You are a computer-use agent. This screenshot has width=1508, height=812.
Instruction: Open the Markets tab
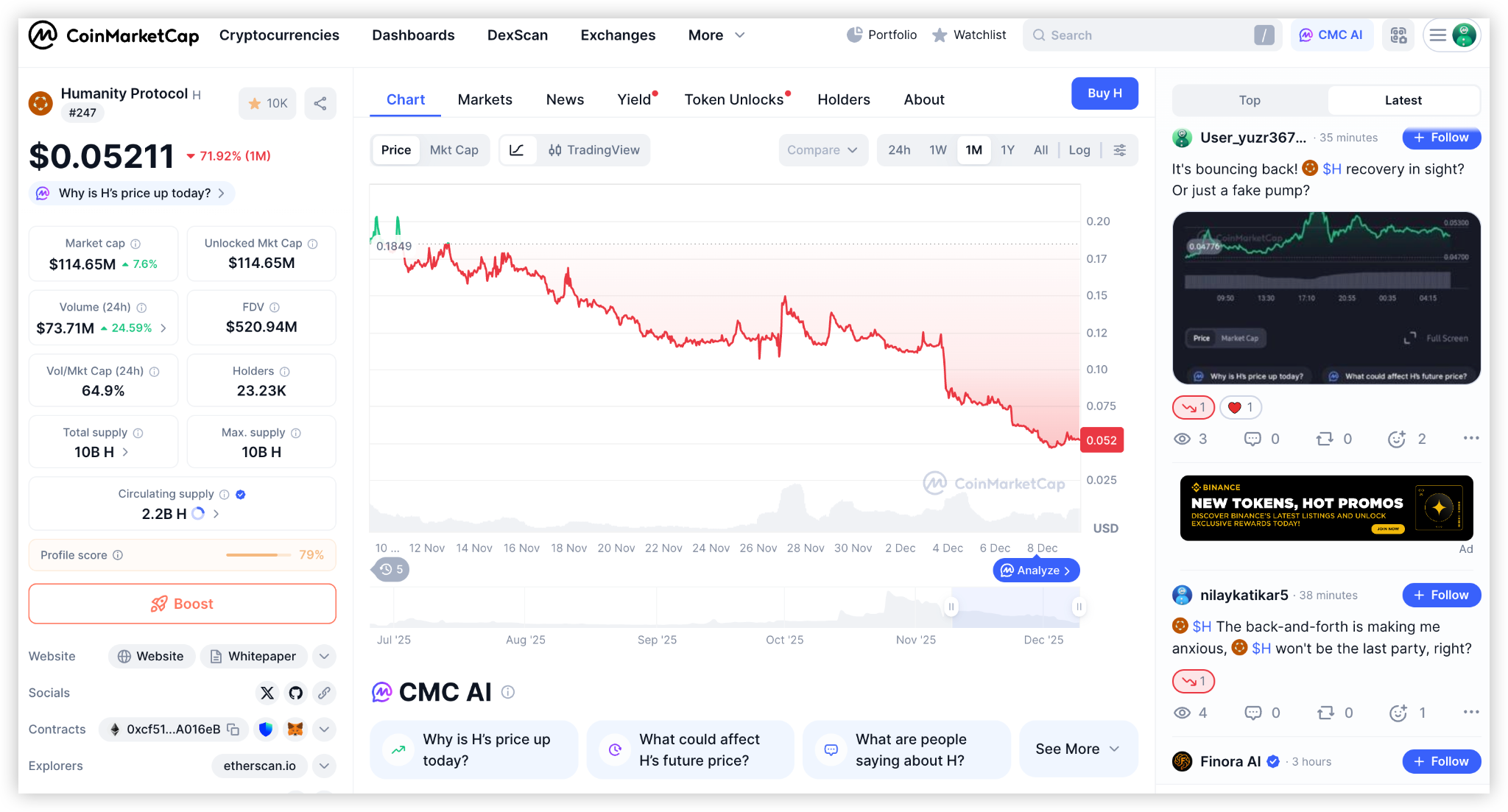[x=485, y=100]
